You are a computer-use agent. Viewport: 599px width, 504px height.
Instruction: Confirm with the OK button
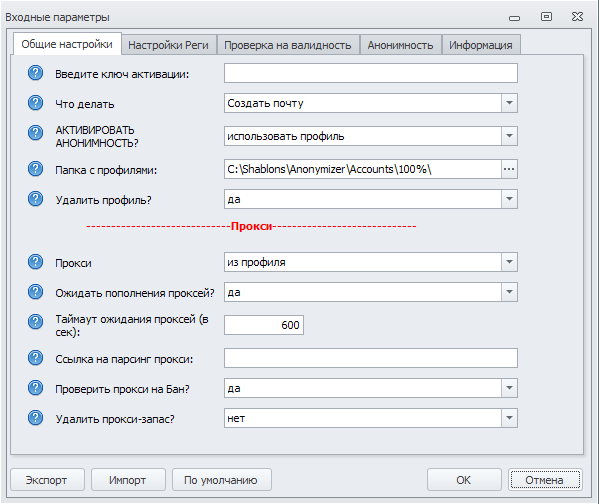coord(464,480)
